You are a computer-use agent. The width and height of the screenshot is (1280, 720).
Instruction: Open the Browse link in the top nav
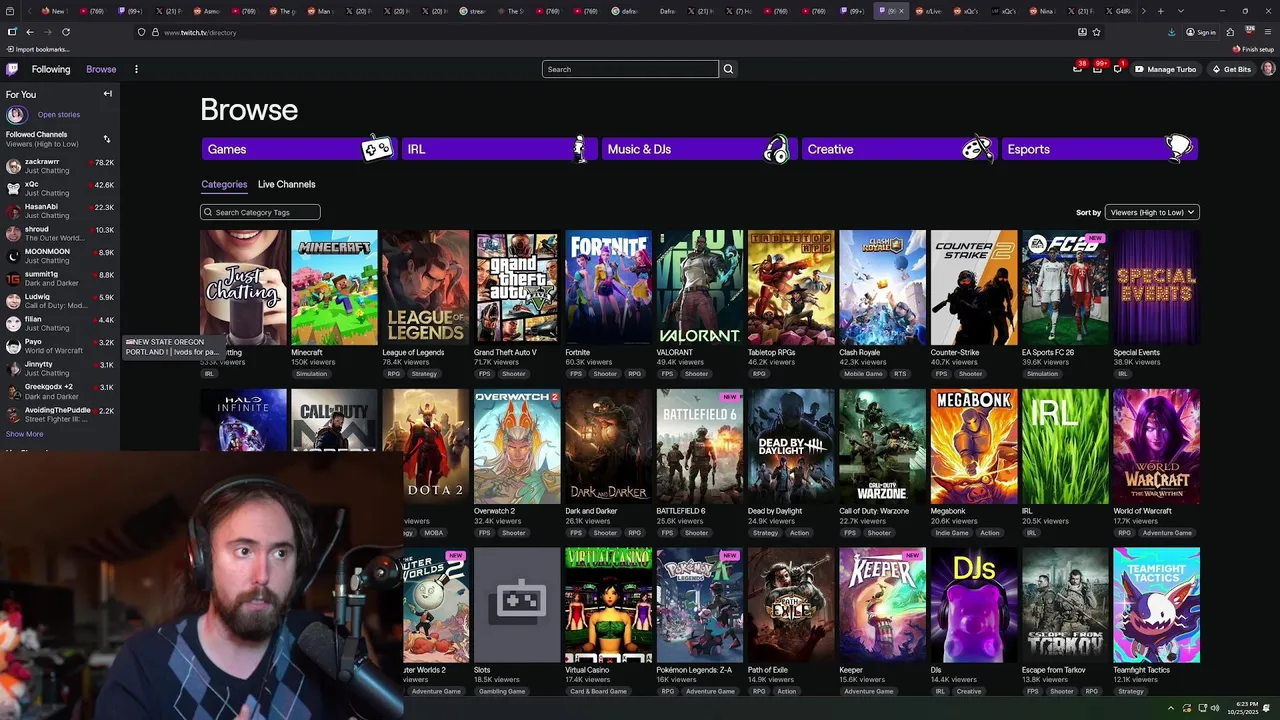tap(101, 69)
